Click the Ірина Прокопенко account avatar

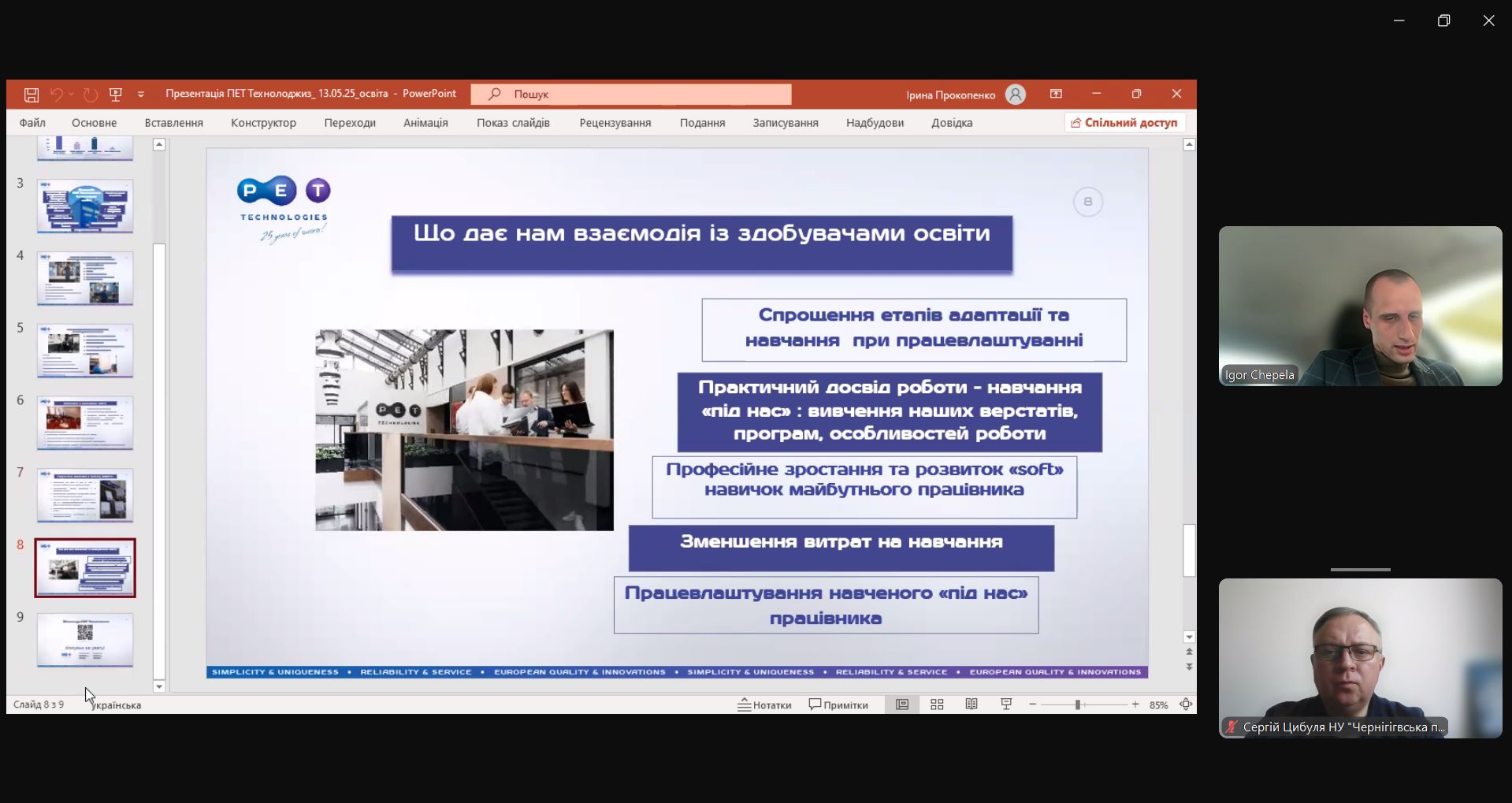[x=1016, y=95]
